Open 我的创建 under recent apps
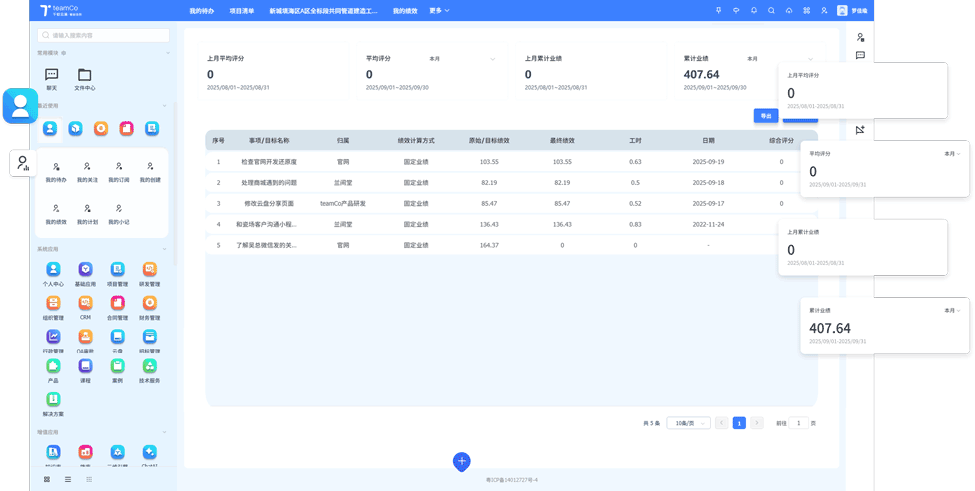 tap(150, 168)
